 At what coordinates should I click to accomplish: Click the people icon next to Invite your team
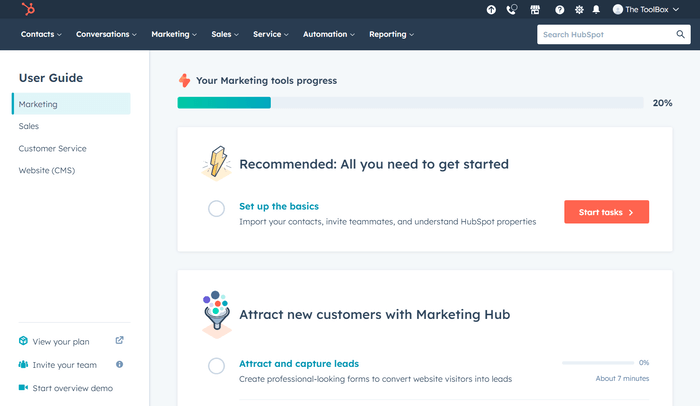pyautogui.click(x=23, y=364)
